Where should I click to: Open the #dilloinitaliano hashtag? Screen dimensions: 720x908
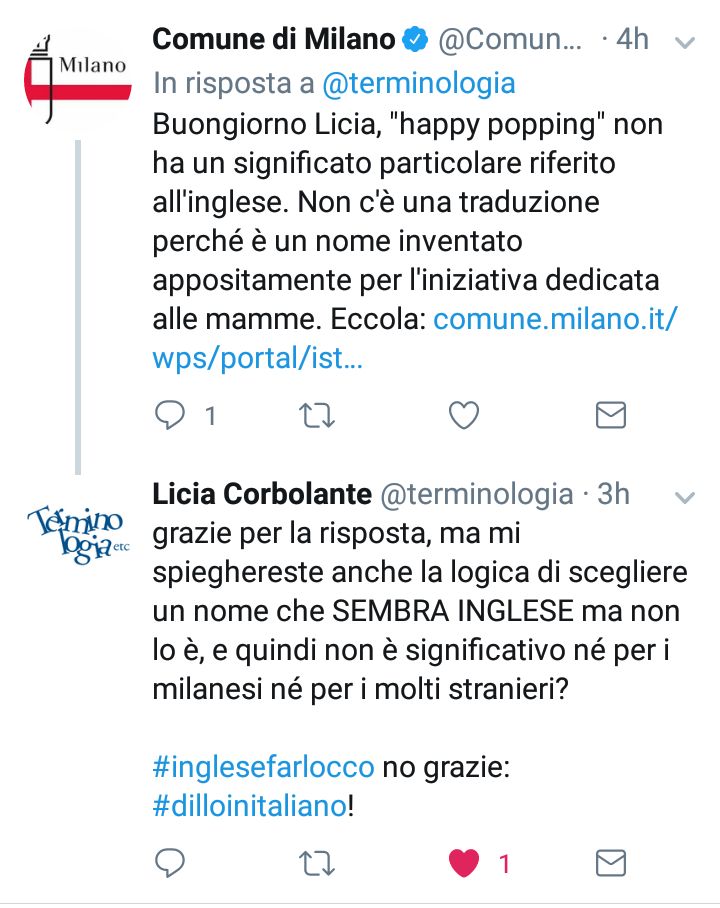[250, 806]
